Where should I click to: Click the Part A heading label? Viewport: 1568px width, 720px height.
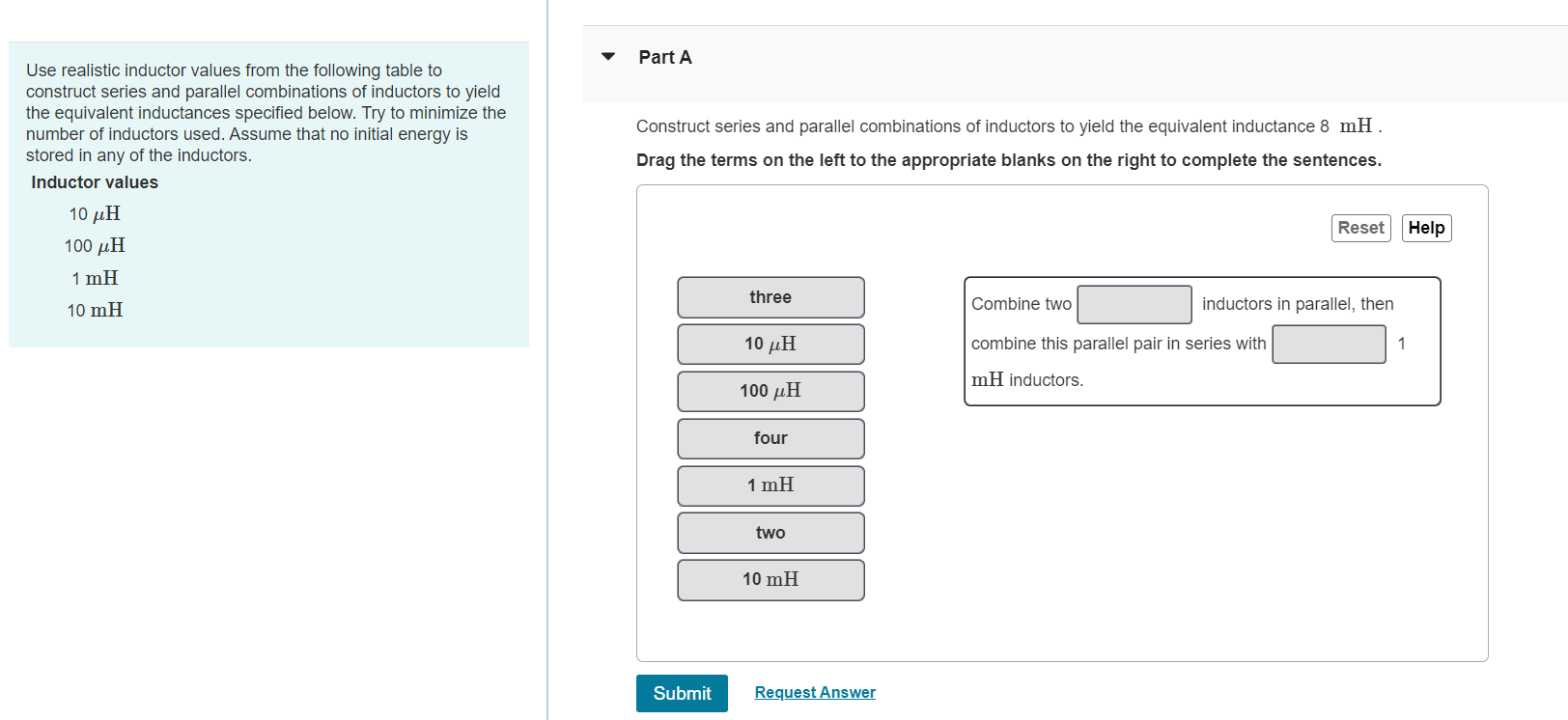665,57
